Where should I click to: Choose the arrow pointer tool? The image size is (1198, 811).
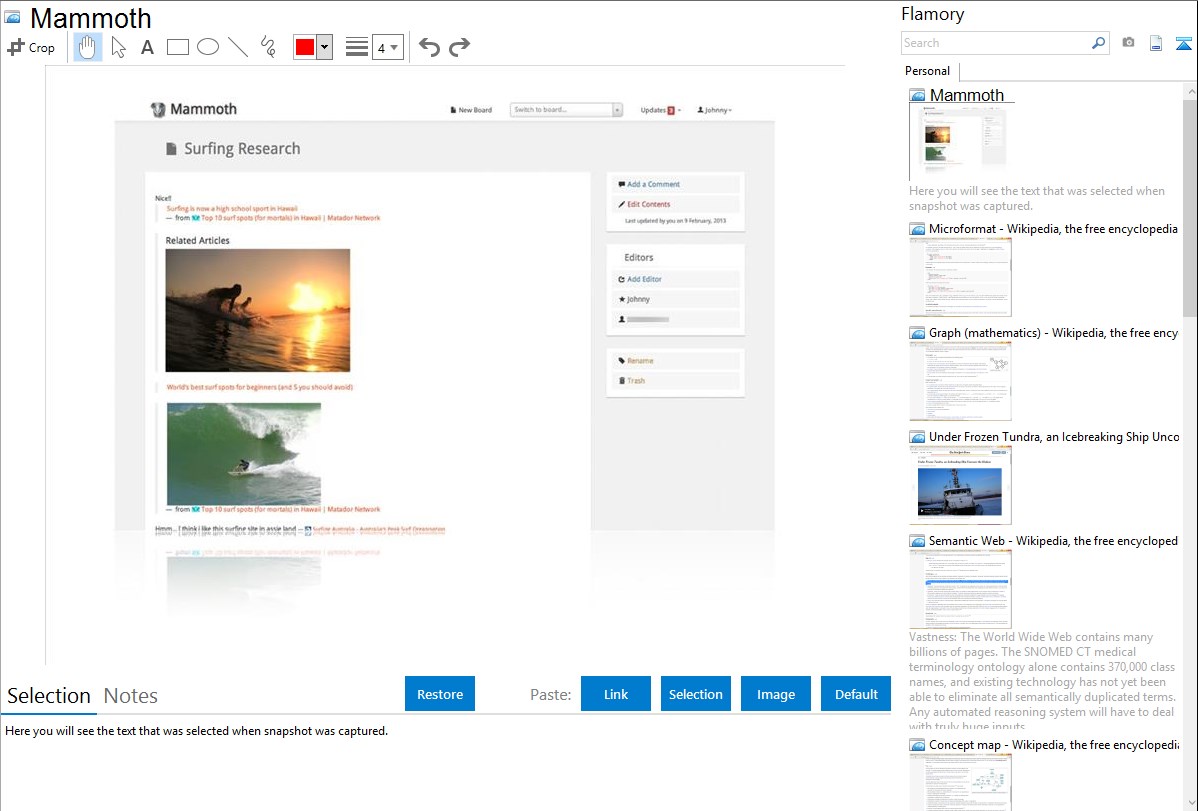click(x=118, y=47)
